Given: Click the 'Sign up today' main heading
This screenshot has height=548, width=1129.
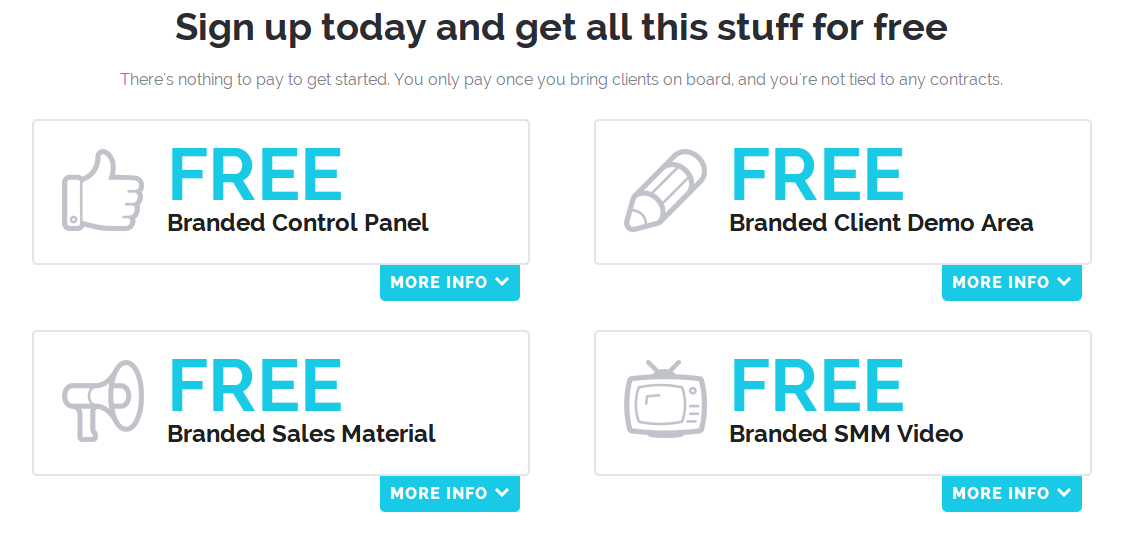Looking at the screenshot, I should coord(561,27).
